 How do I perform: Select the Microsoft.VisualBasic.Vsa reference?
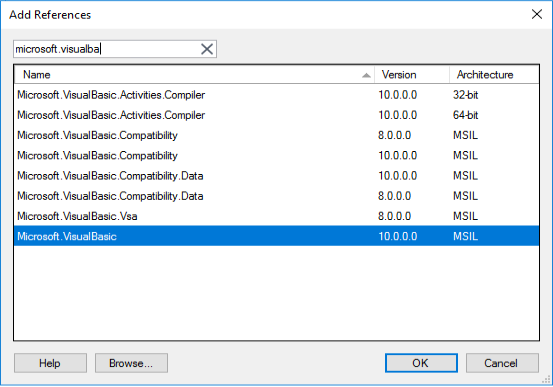click(x=276, y=216)
